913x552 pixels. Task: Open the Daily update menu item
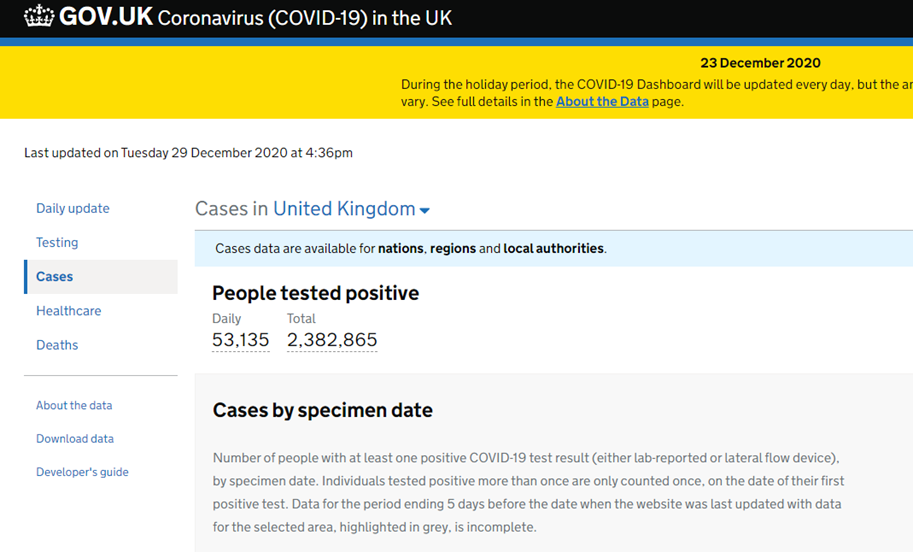(73, 208)
